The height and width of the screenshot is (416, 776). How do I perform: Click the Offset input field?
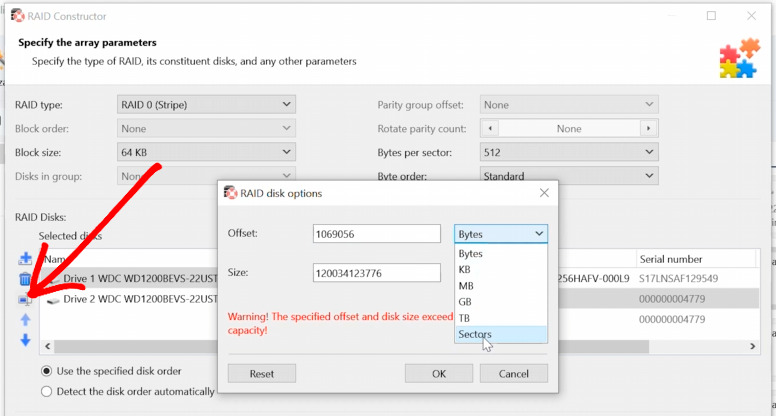click(x=377, y=233)
